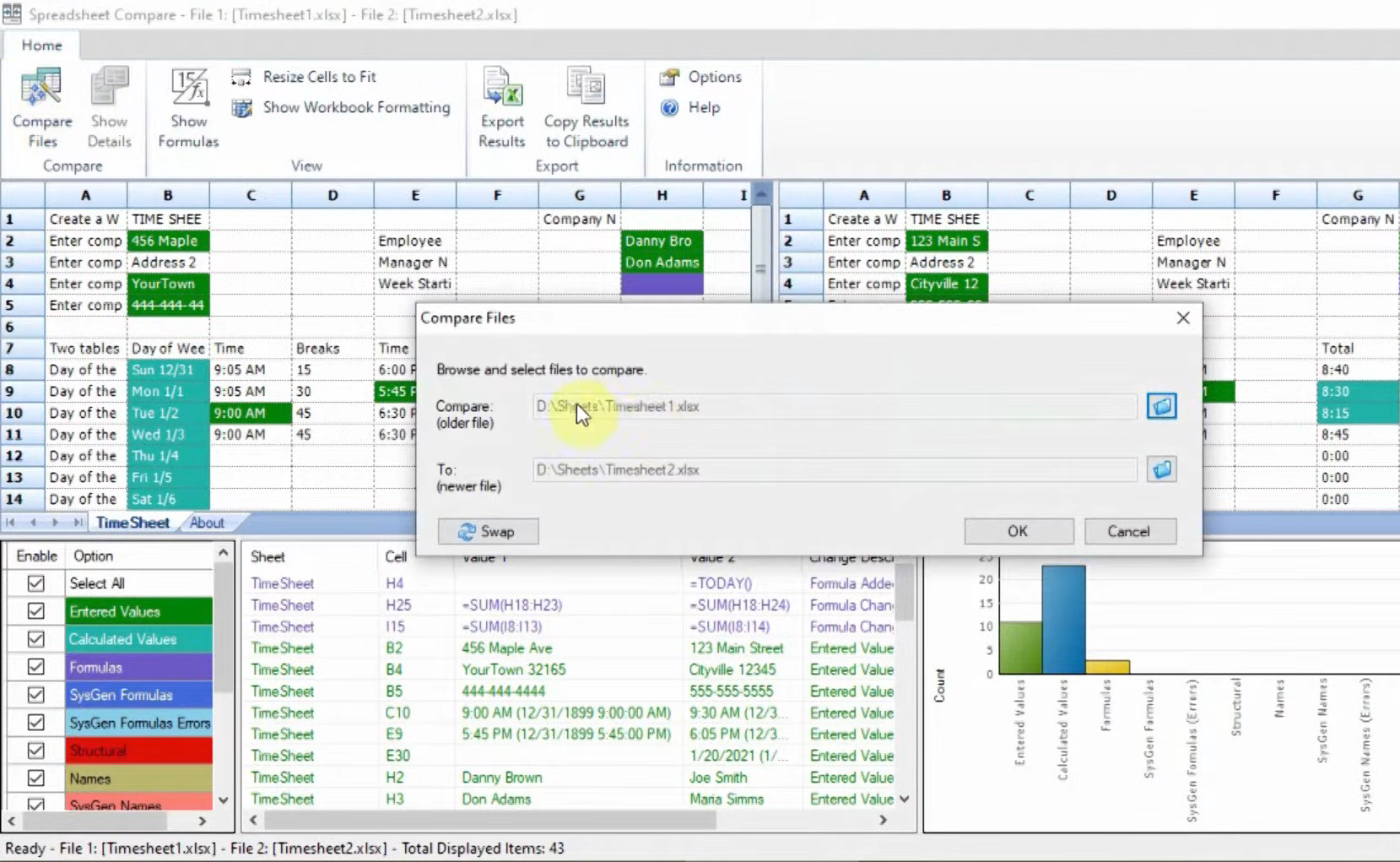This screenshot has width=1400, height=862.
Task: Click right grid cell 123 Main S
Action: 947,241
